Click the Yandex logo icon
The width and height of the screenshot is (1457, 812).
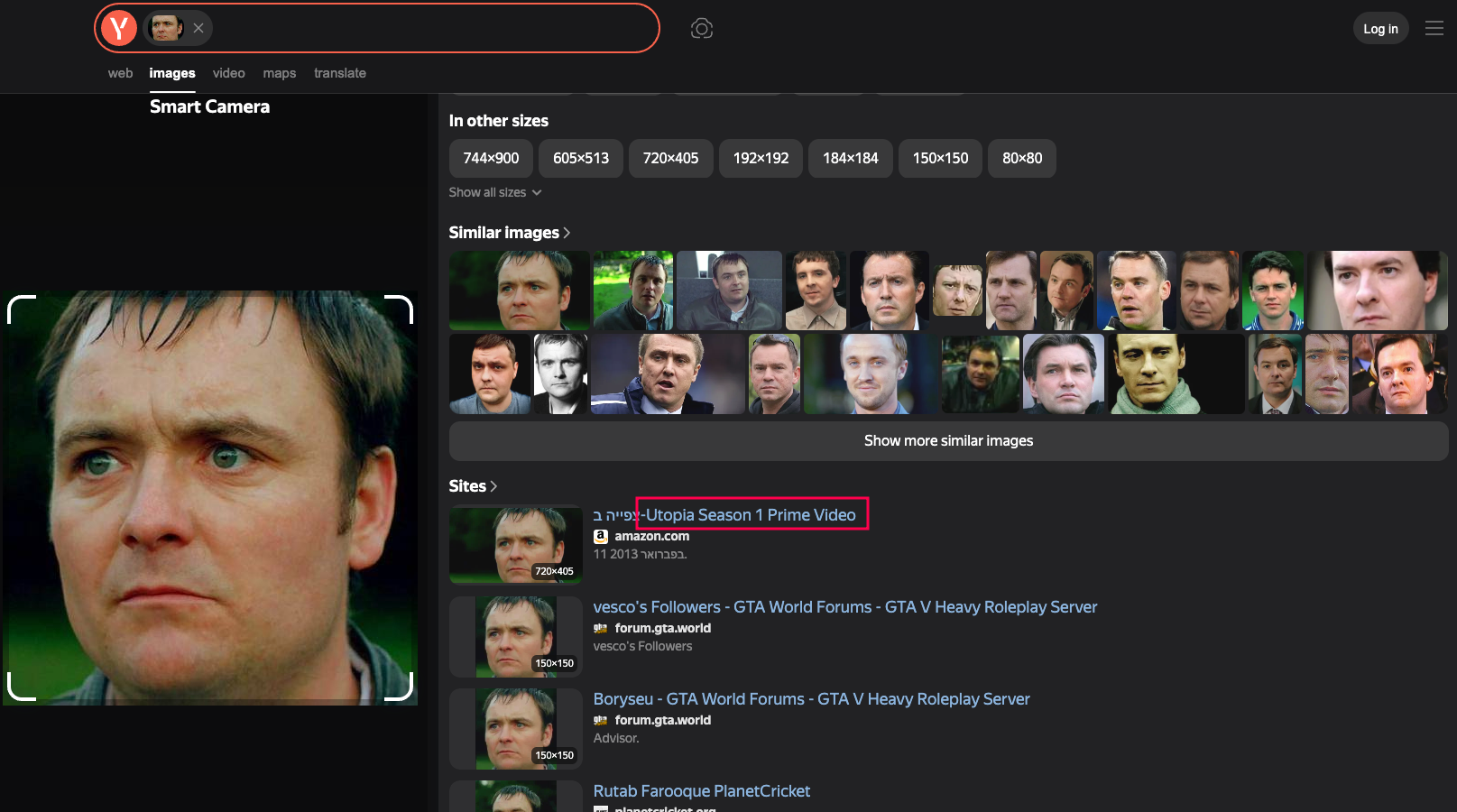(x=119, y=28)
